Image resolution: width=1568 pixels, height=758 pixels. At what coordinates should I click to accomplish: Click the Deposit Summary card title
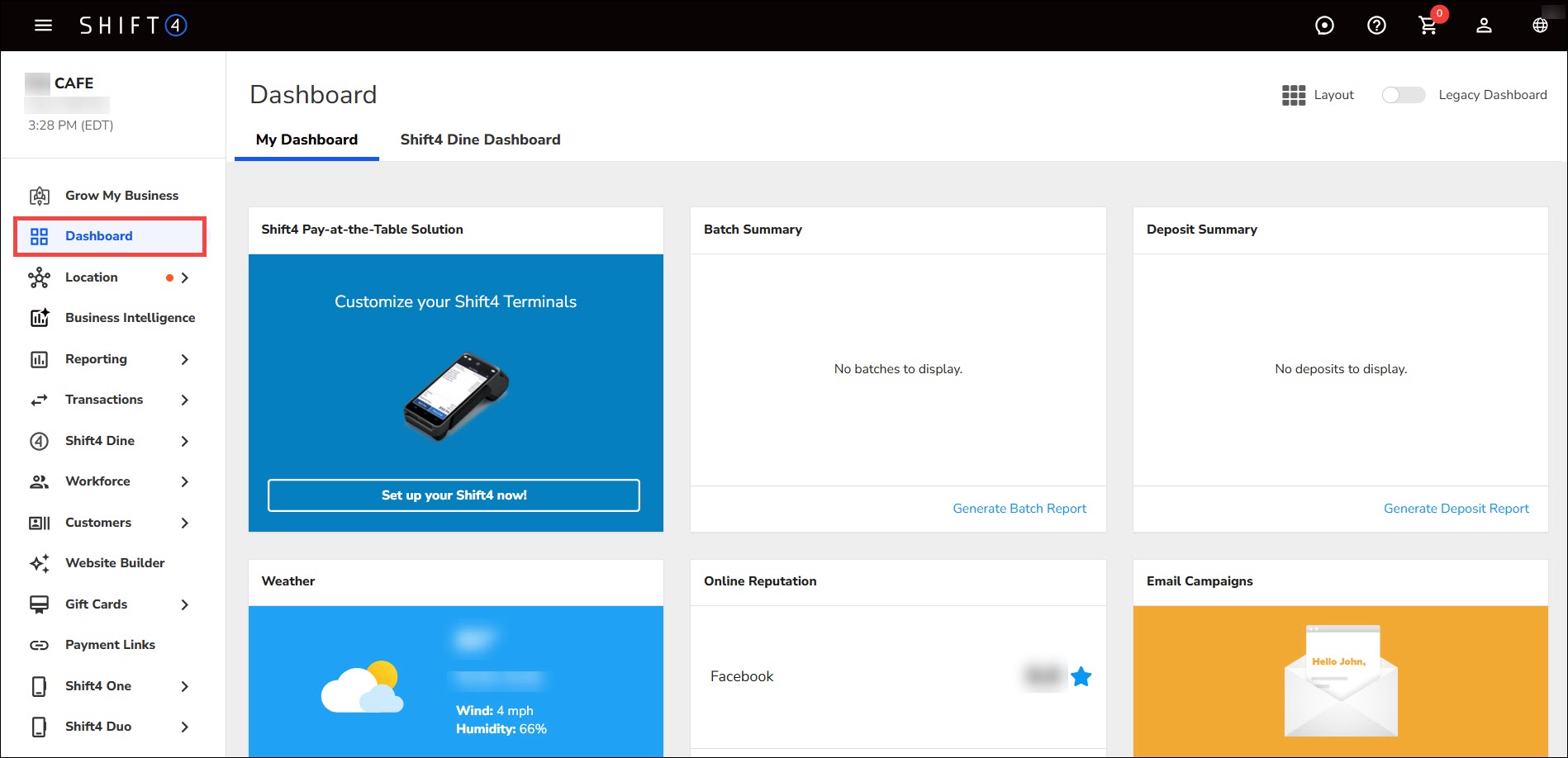pyautogui.click(x=1201, y=230)
